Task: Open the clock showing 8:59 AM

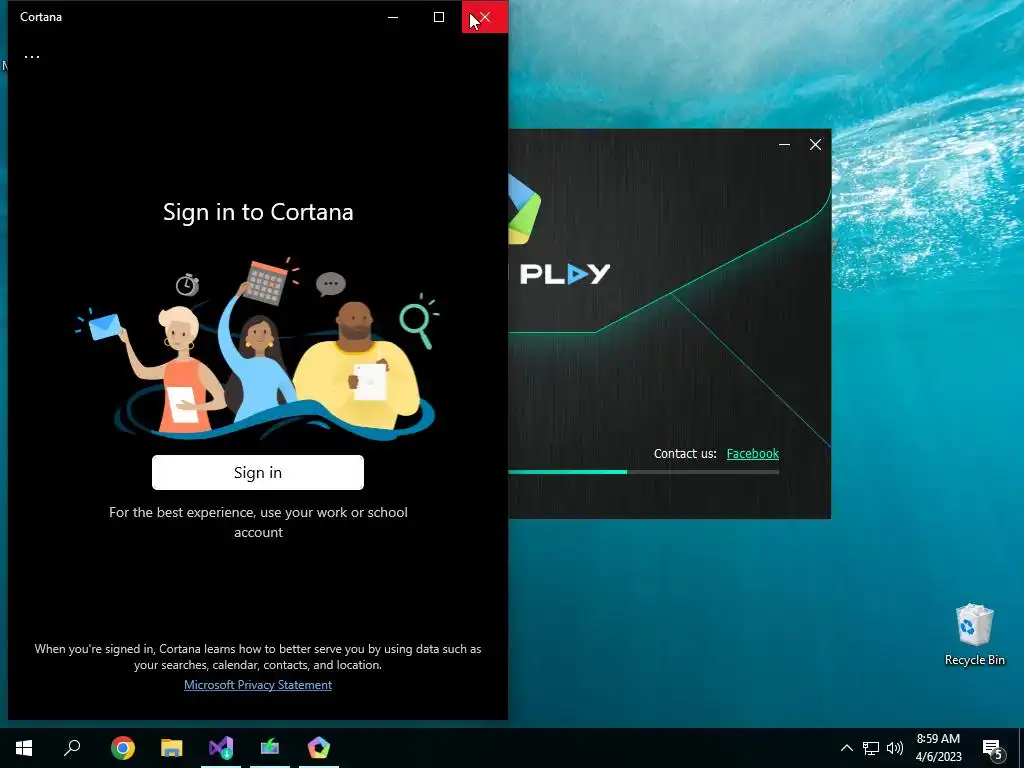Action: pos(938,748)
